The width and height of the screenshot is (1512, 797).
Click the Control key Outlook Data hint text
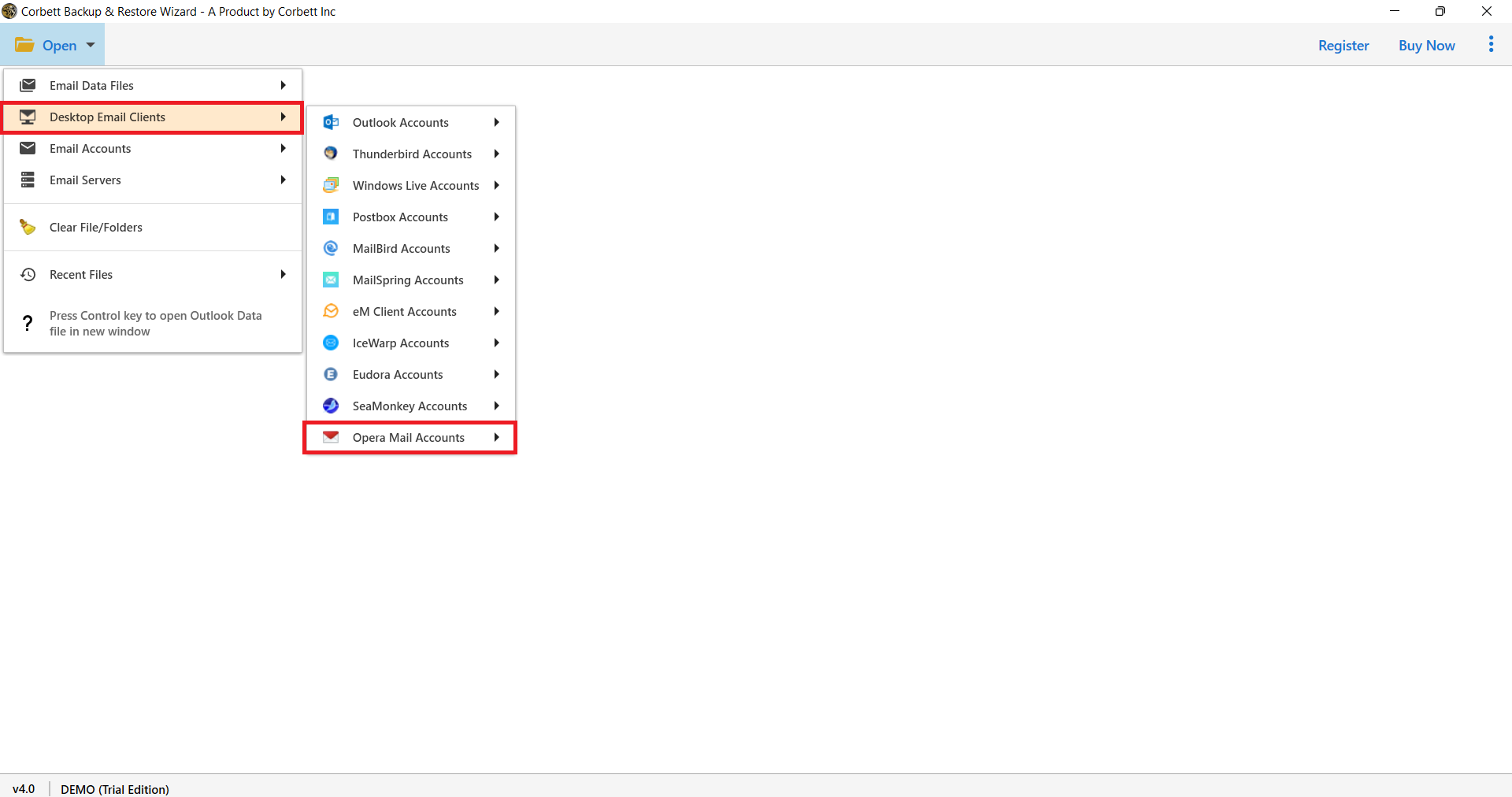155,323
